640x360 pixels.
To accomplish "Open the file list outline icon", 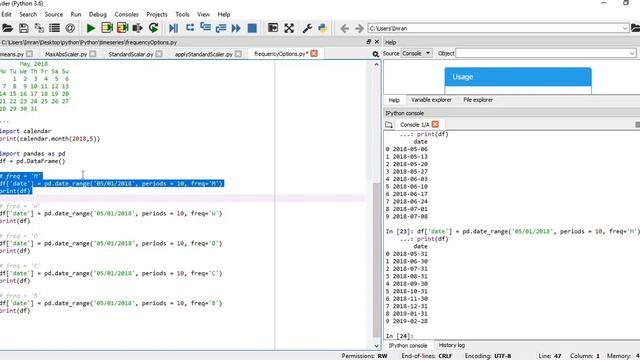I will tap(55, 28).
